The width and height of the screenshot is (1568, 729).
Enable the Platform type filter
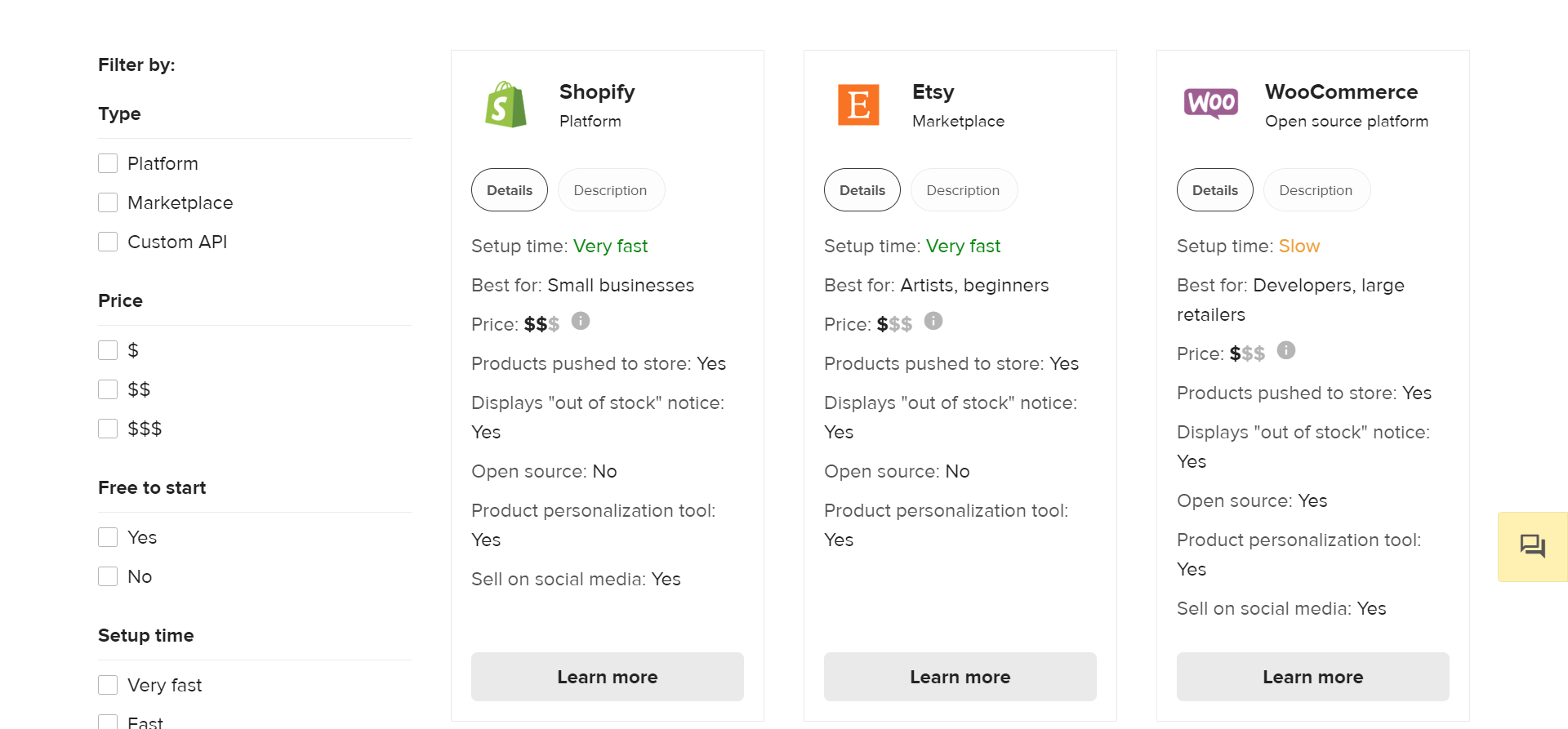[107, 162]
